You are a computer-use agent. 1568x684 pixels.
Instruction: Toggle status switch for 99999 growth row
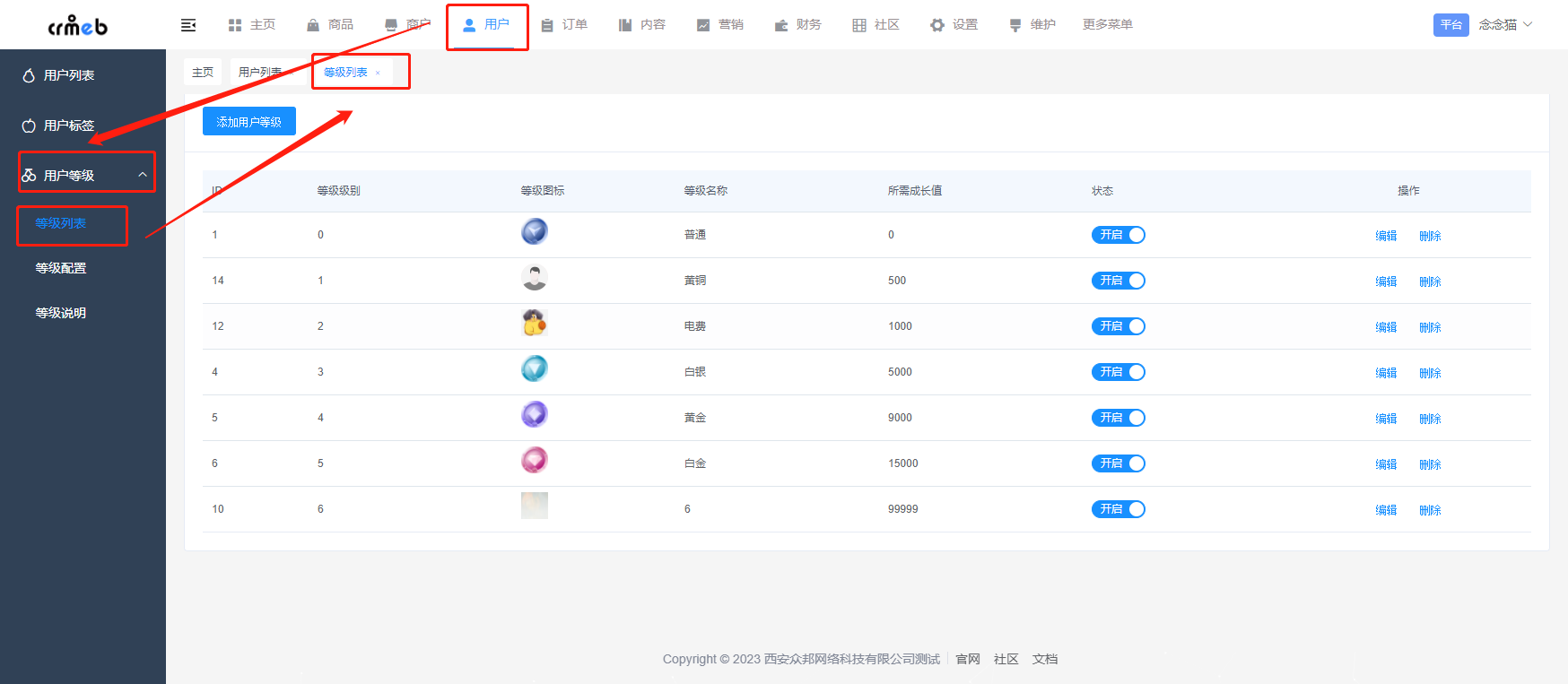pyautogui.click(x=1119, y=509)
